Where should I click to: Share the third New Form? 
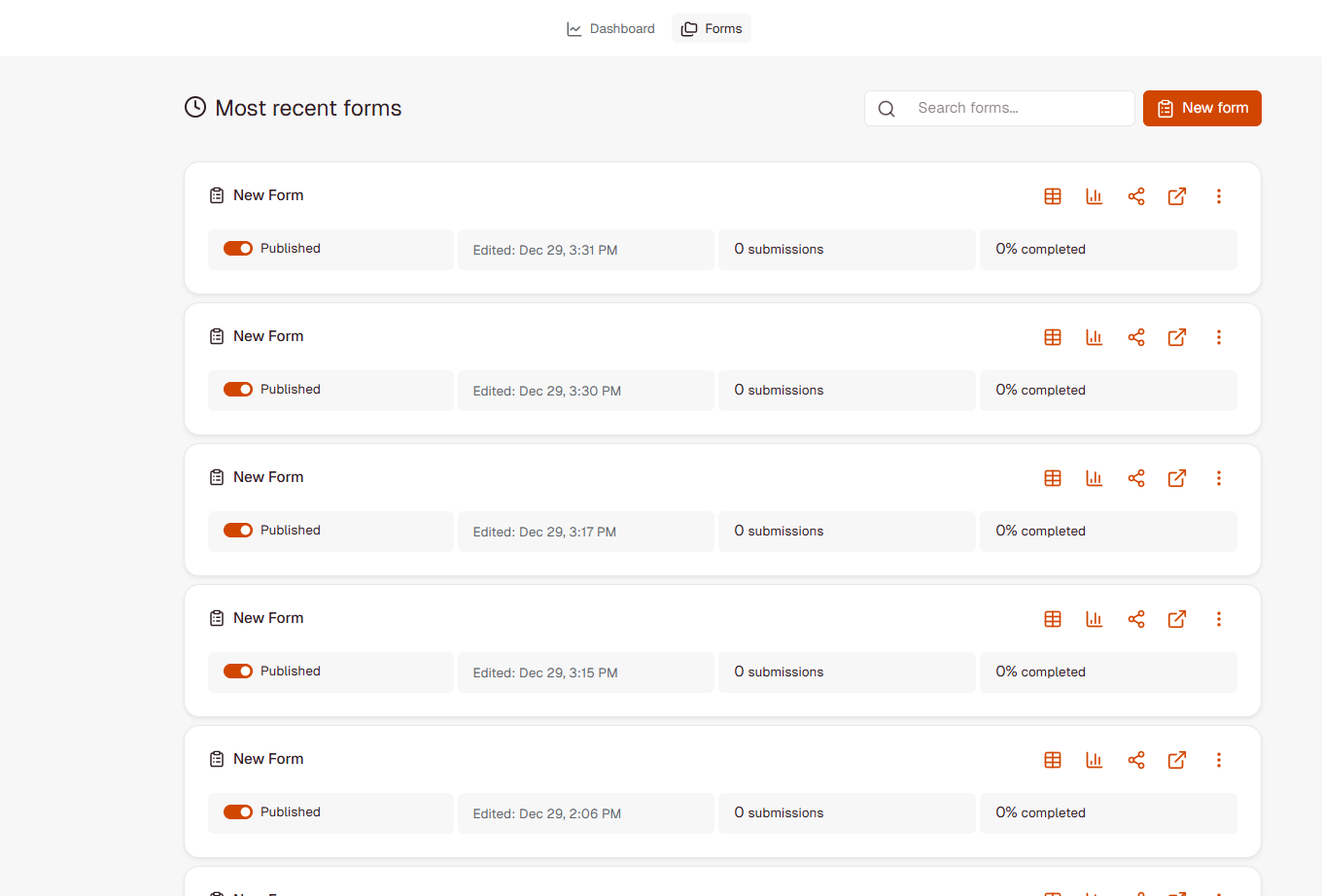(1136, 478)
